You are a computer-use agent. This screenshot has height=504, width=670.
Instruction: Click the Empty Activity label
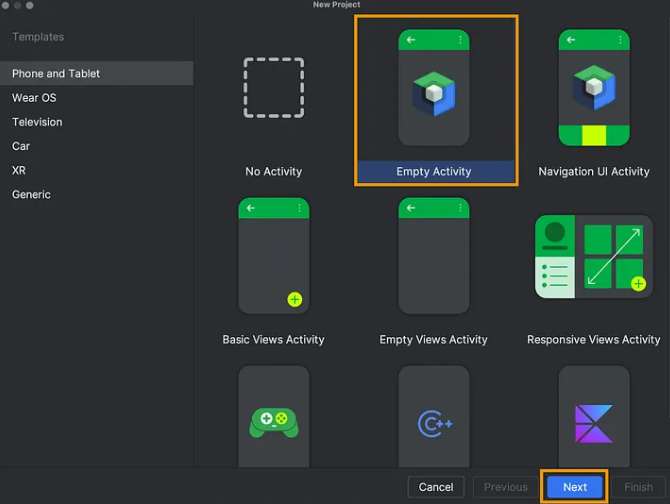tap(434, 171)
